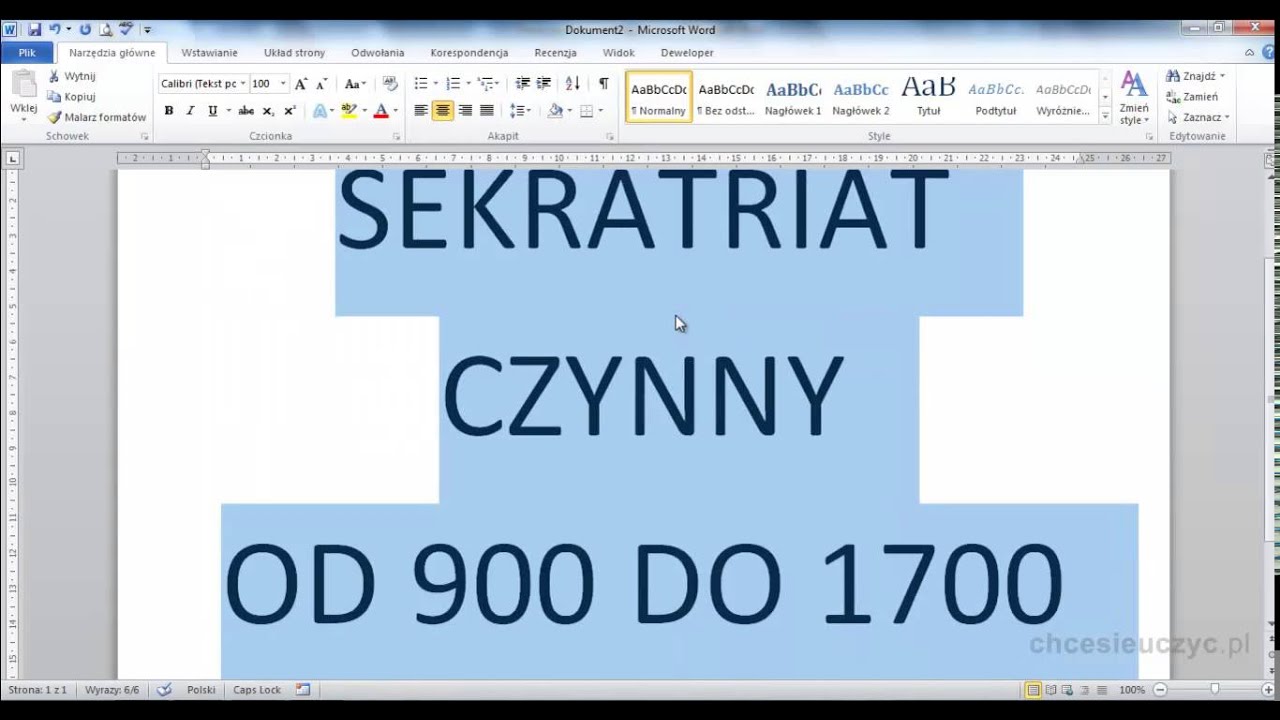Open the line spacing dropdown
1280x720 pixels.
click(521, 111)
